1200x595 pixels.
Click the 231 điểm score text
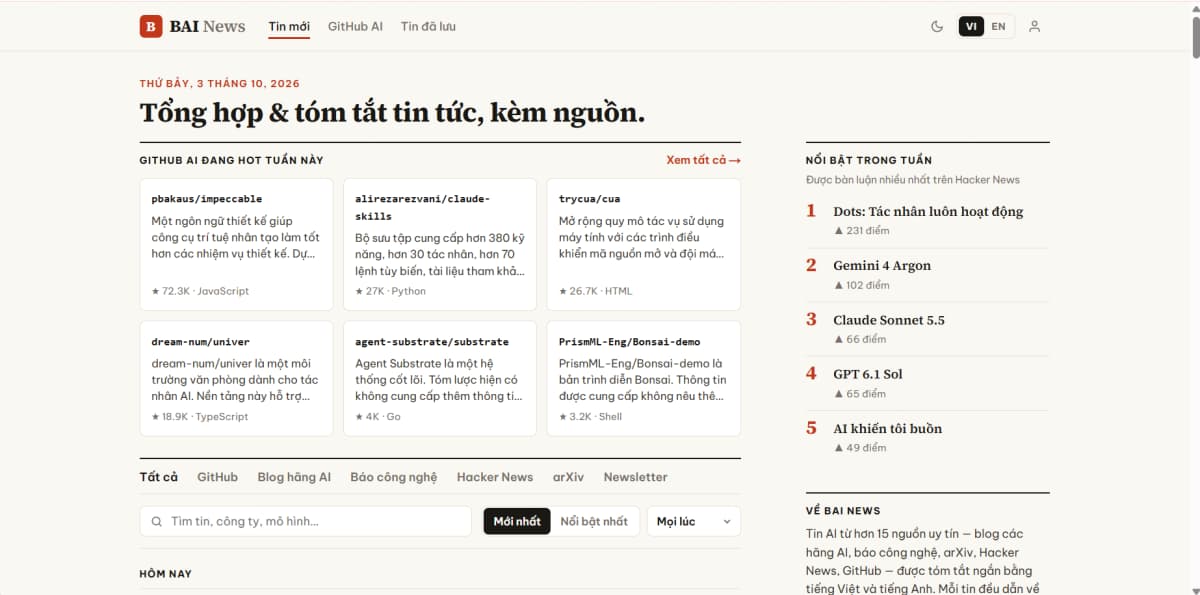click(862, 230)
